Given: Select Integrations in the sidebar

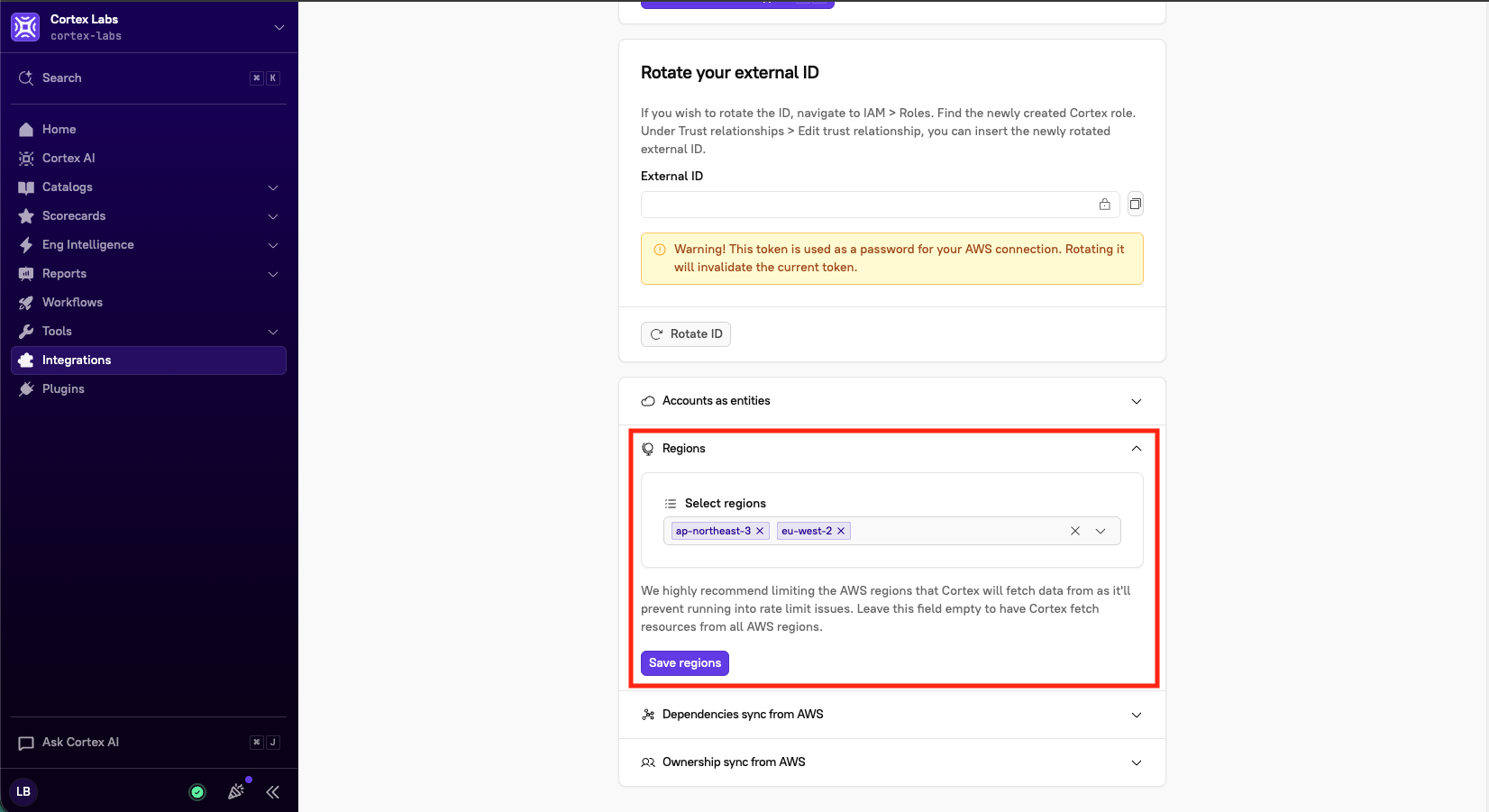Looking at the screenshot, I should [x=149, y=360].
